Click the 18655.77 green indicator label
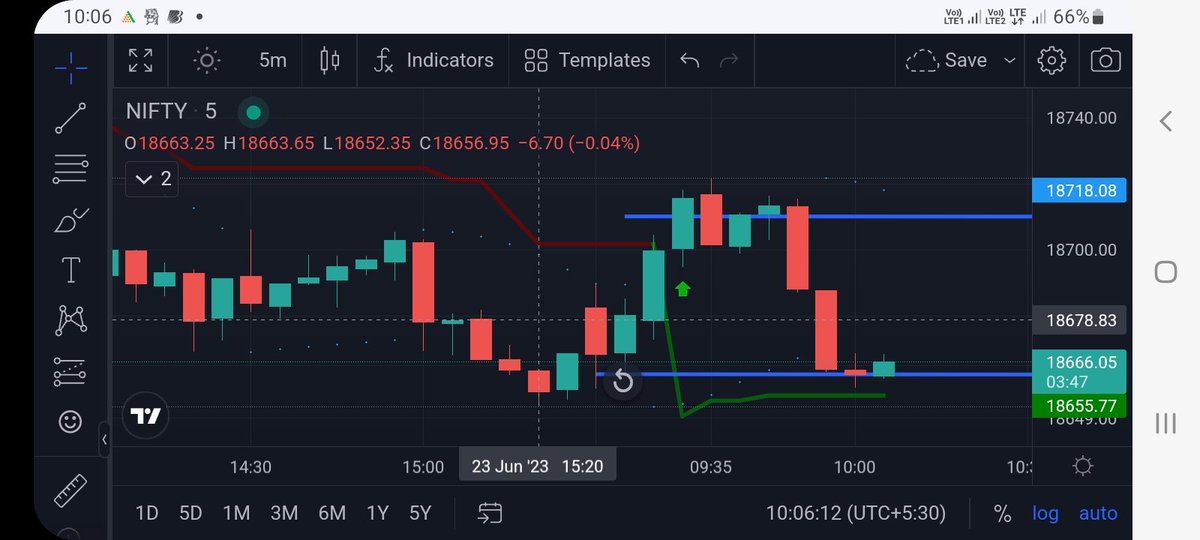1200x540 pixels. pyautogui.click(x=1079, y=406)
